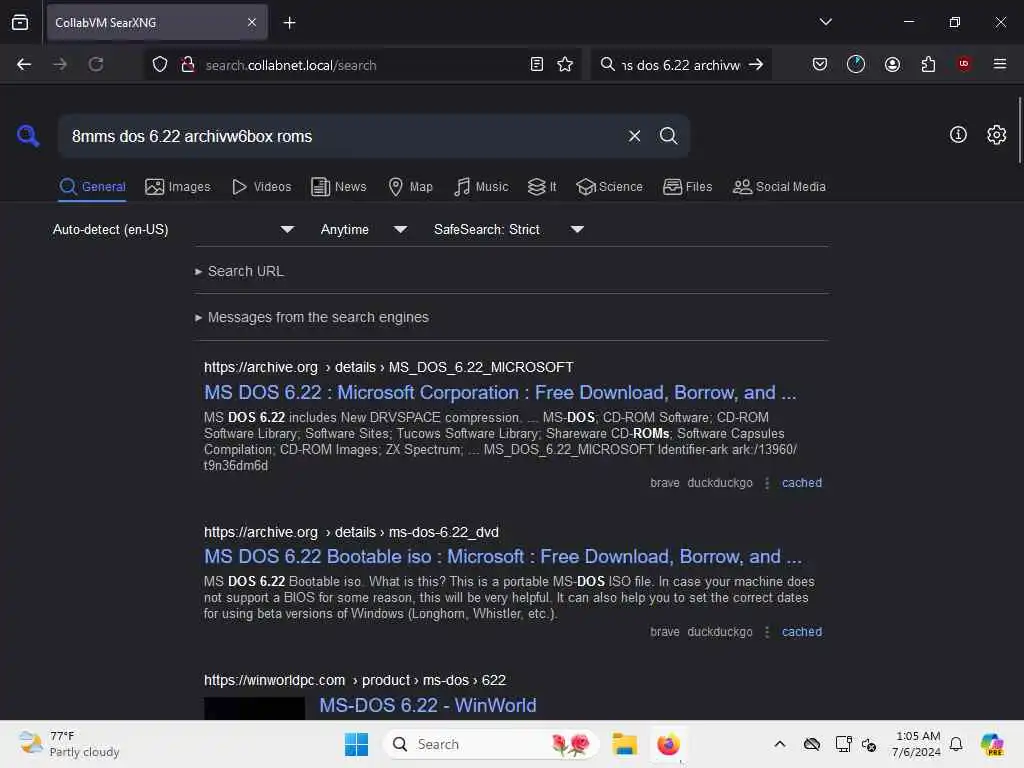Click archive.org MS_DOS_6.22_MICROSOFT URL breadcrumb
Screen dimensions: 1024x768
pyautogui.click(x=388, y=367)
